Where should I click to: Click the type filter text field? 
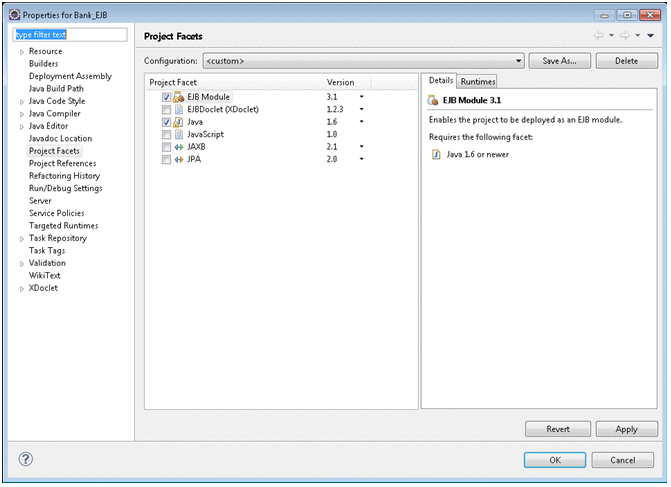point(70,34)
